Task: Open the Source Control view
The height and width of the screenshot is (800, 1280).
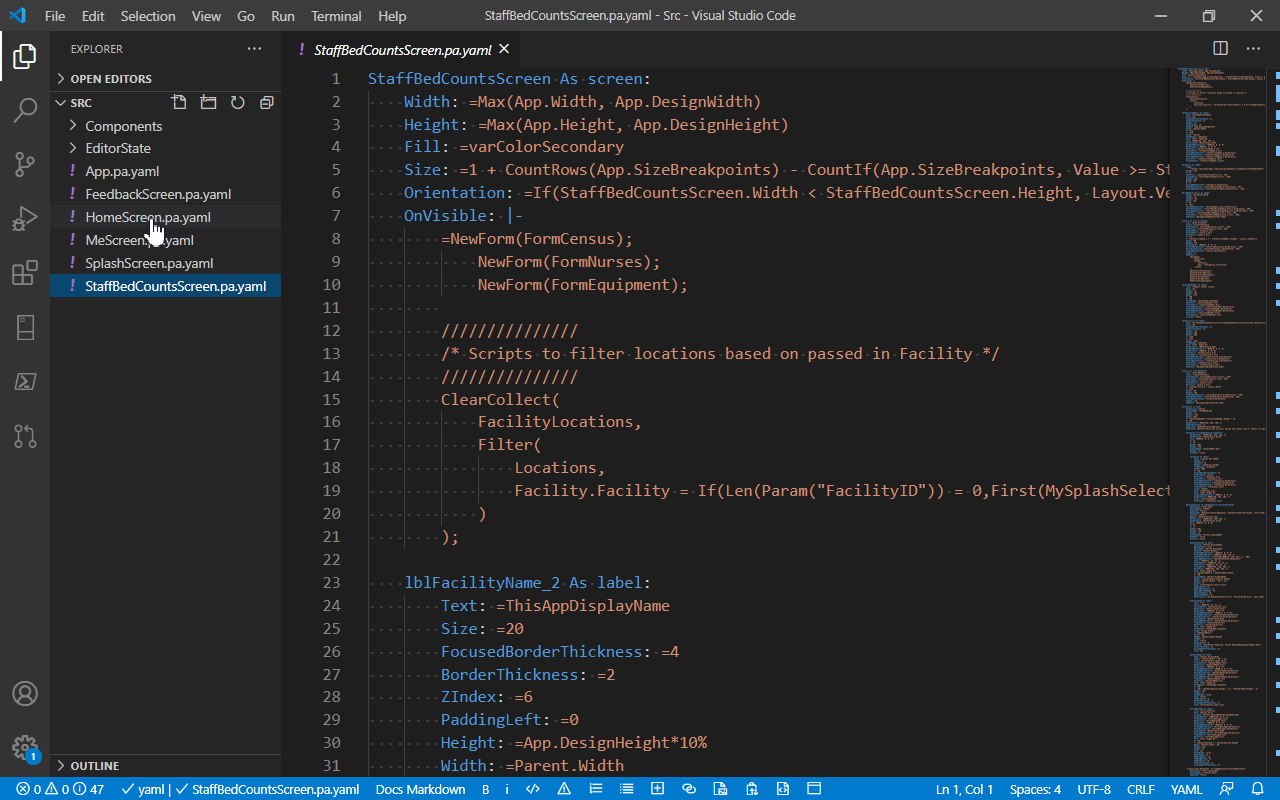Action: pyautogui.click(x=24, y=163)
